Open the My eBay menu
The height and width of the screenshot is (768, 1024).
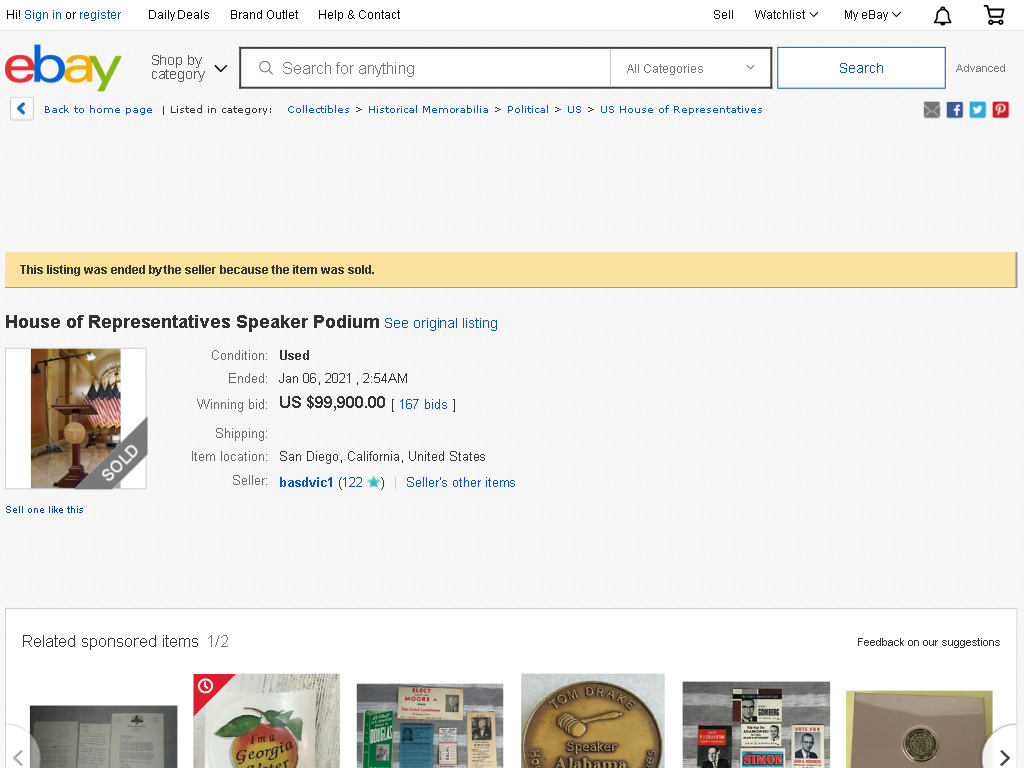pyautogui.click(x=872, y=15)
